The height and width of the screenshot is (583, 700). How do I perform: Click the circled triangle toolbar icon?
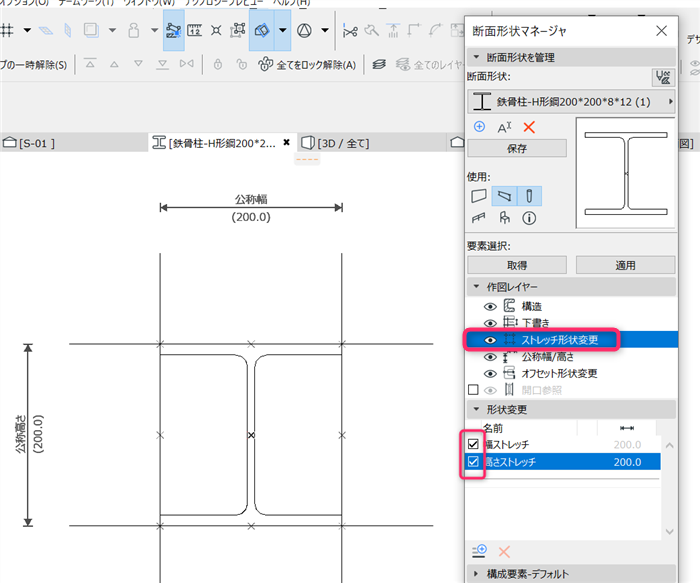point(304,30)
